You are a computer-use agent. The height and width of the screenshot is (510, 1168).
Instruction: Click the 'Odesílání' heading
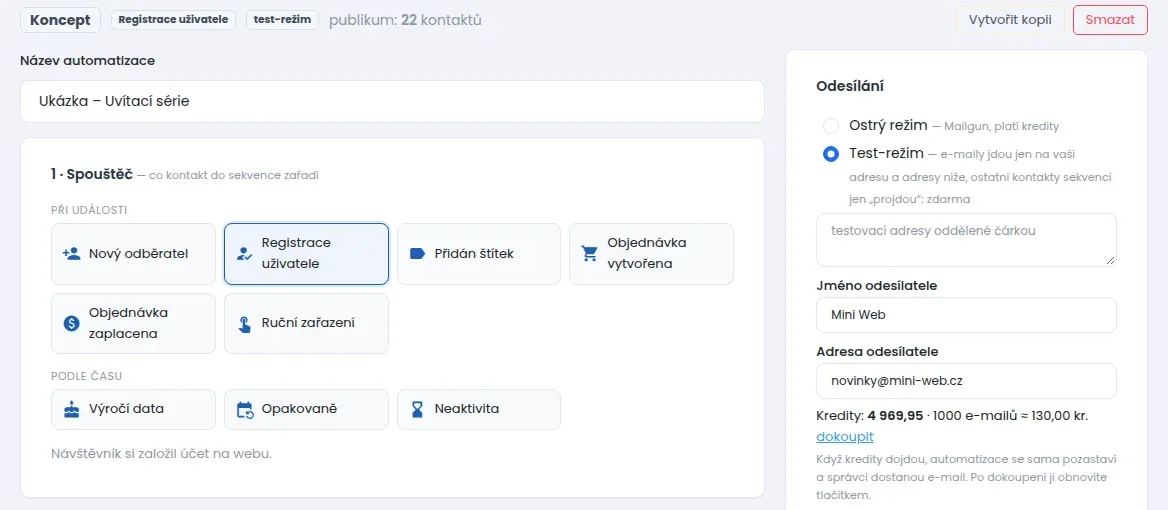(850, 86)
